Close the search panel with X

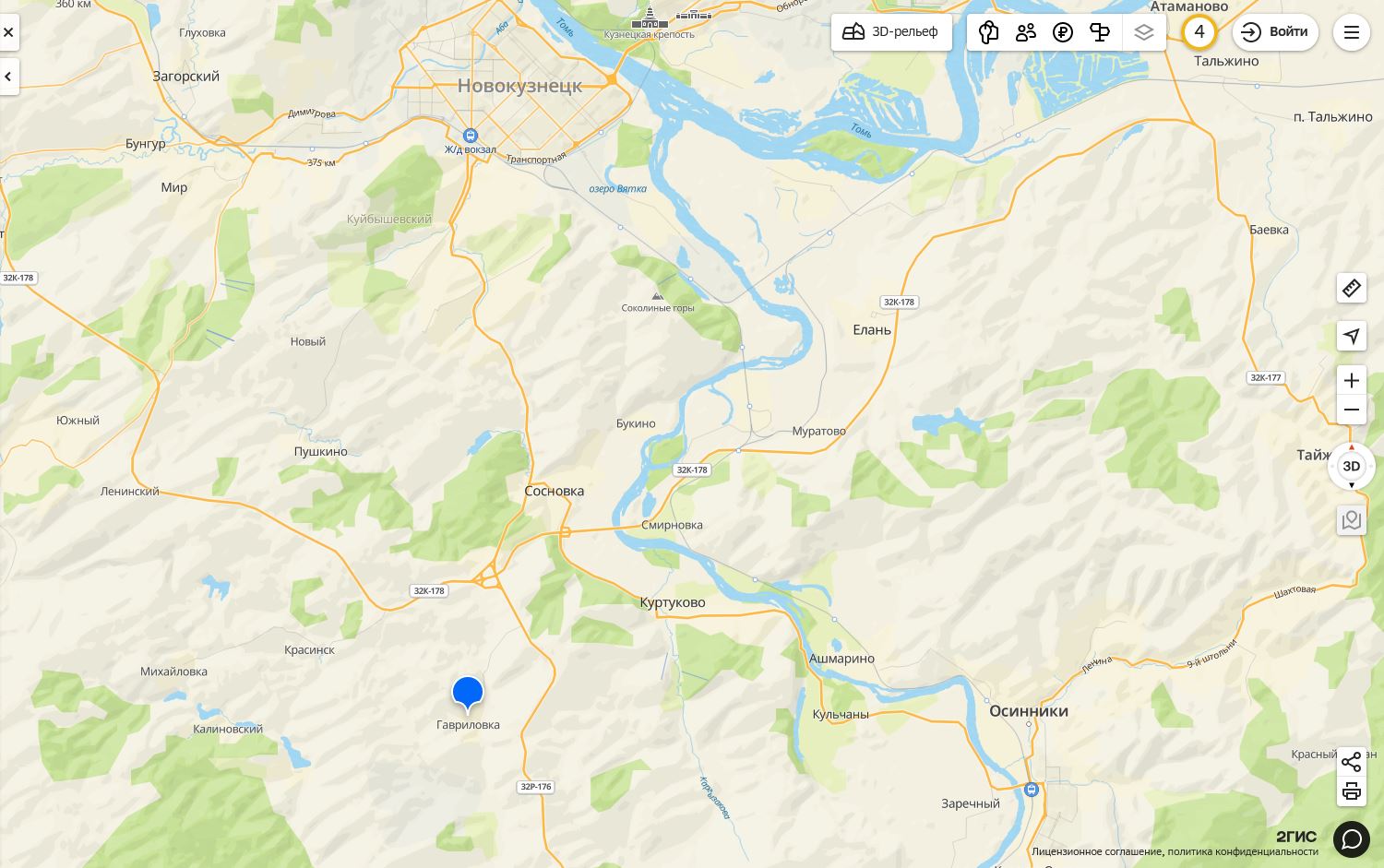pyautogui.click(x=8, y=32)
